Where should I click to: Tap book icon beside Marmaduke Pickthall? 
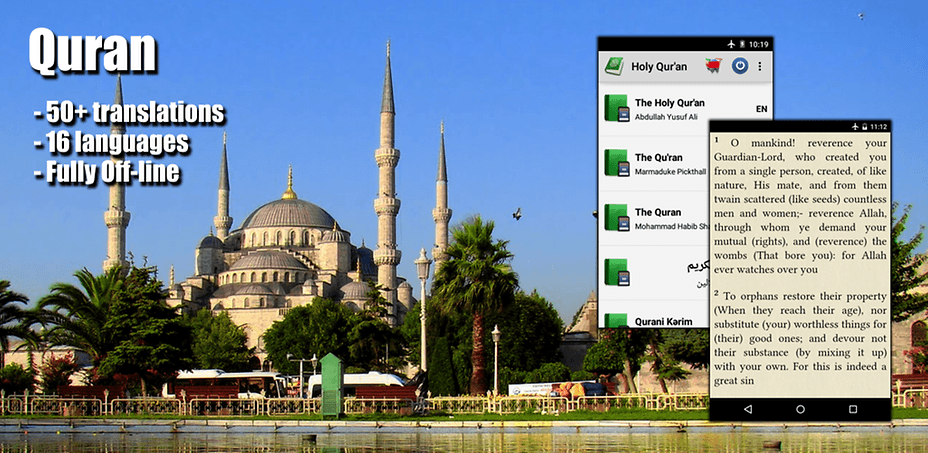click(616, 163)
